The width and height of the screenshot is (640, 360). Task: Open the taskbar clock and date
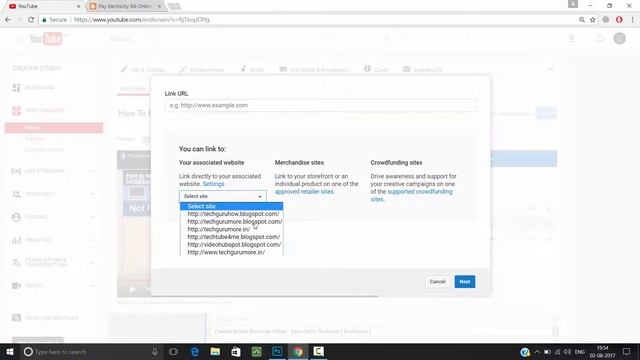(602, 351)
